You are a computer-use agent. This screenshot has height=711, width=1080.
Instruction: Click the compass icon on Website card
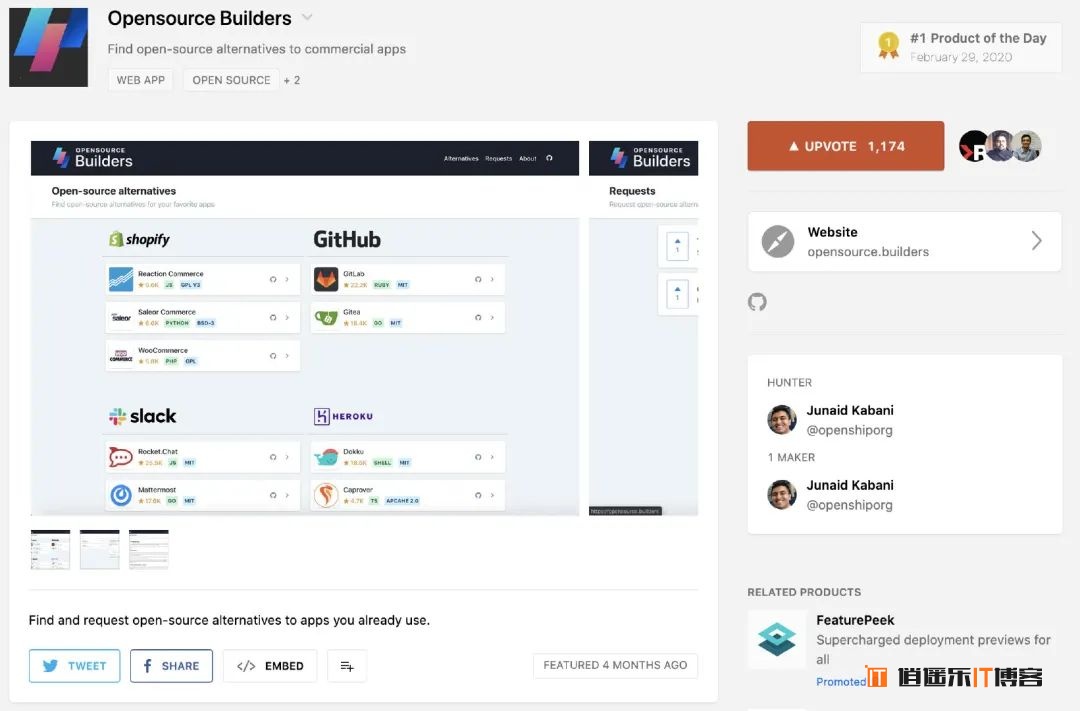coord(778,241)
